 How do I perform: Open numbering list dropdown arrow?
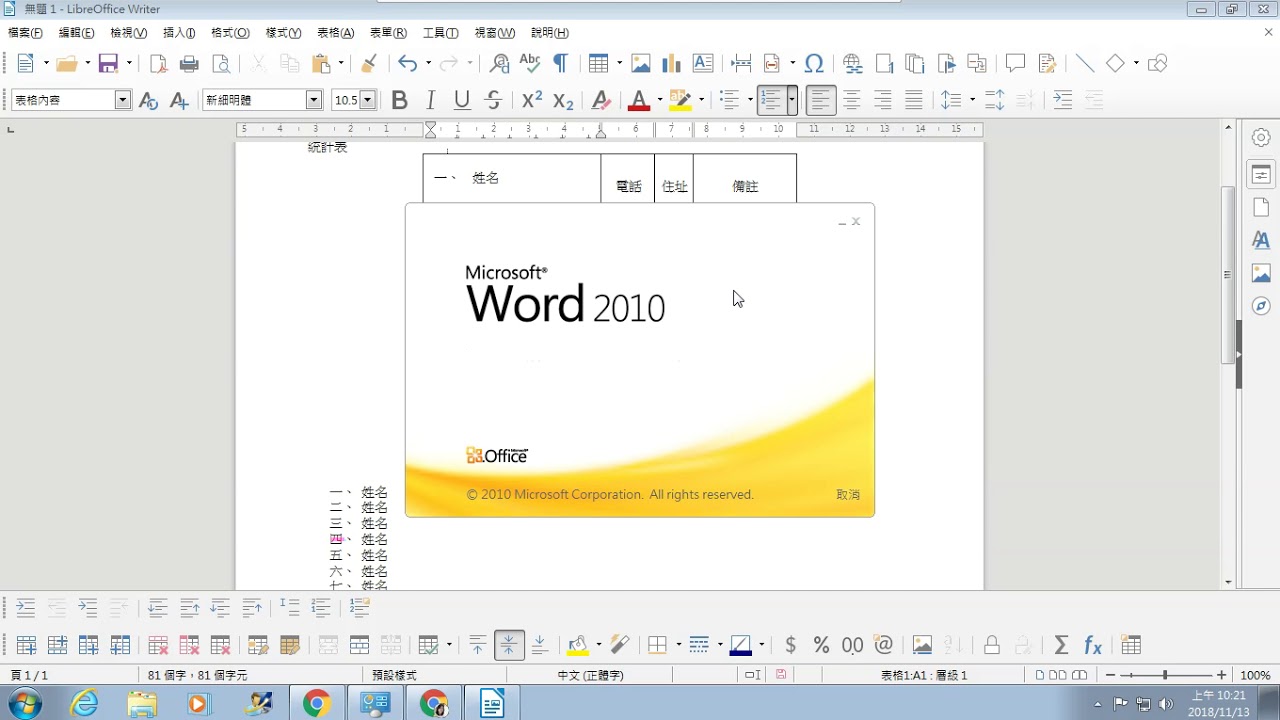pyautogui.click(x=791, y=100)
